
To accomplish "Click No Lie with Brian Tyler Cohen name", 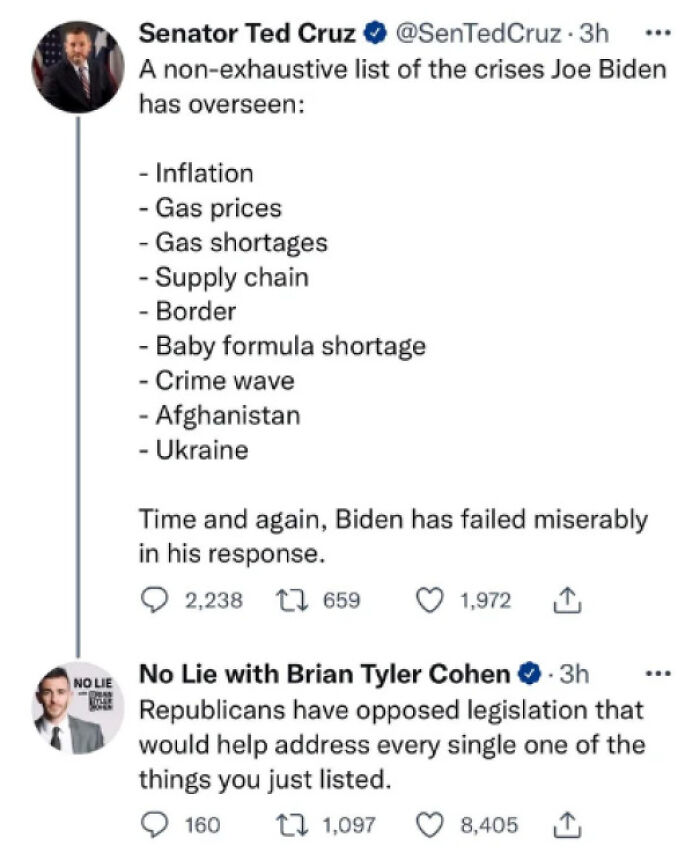I will (x=324, y=673).
